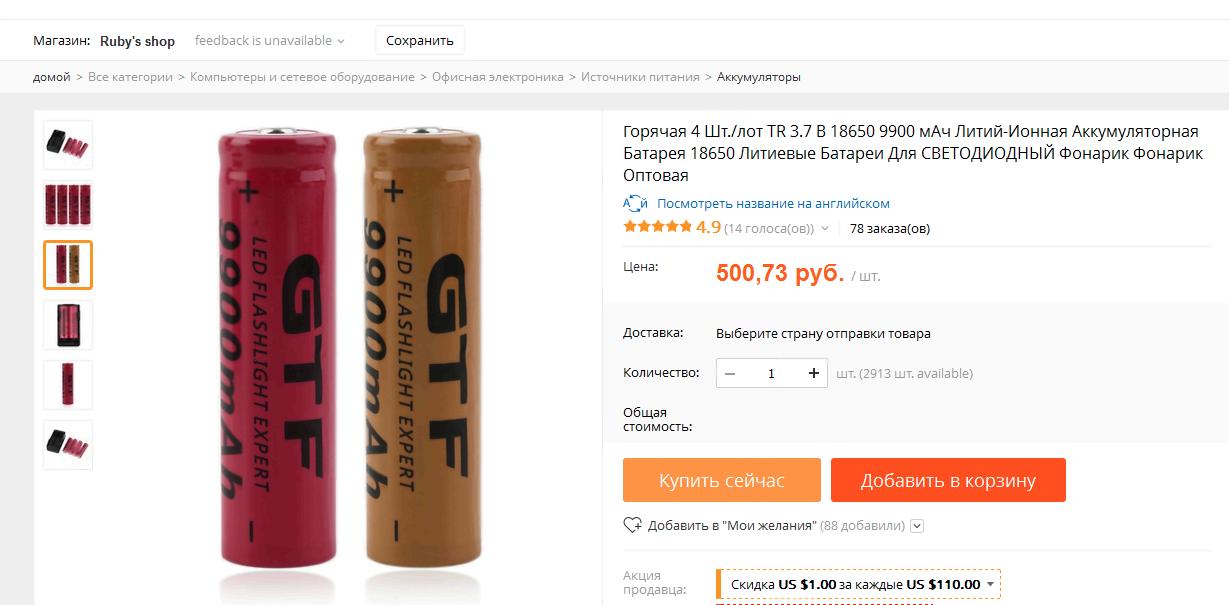Click the translate icon near the English title link
Viewport: 1229px width, 605px height.
click(636, 203)
